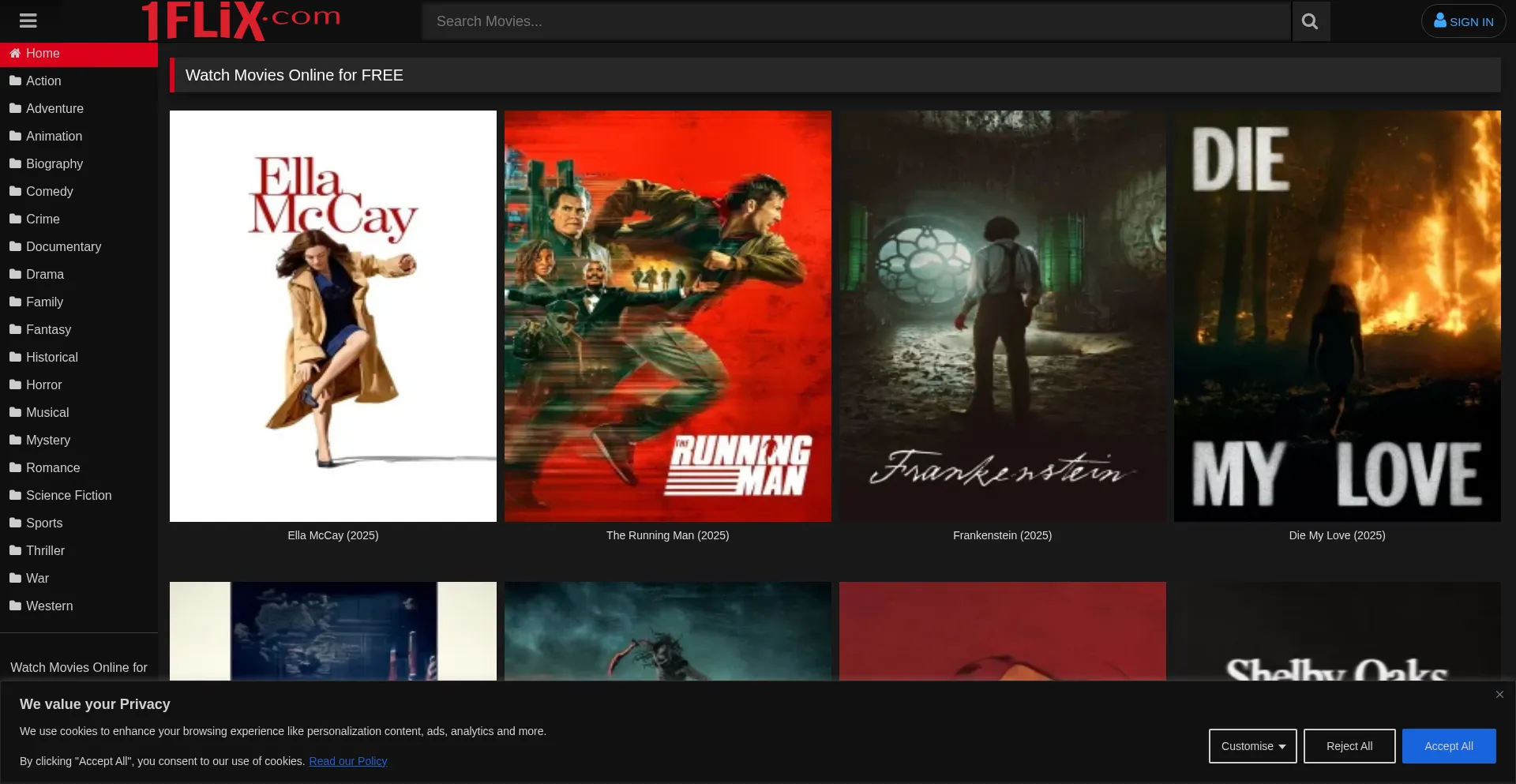Click the folder icon beside Crime
Viewport: 1516px width, 784px height.
coord(15,219)
